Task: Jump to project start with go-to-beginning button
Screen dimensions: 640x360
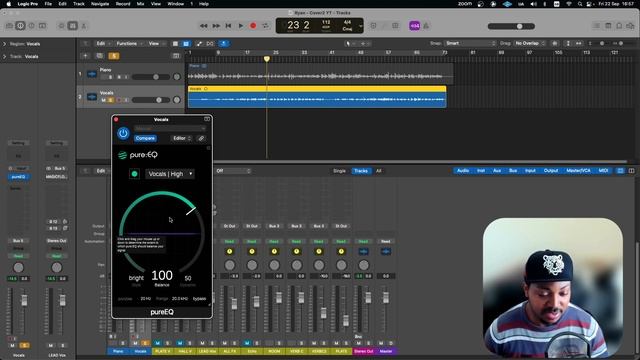Action: click(x=228, y=26)
